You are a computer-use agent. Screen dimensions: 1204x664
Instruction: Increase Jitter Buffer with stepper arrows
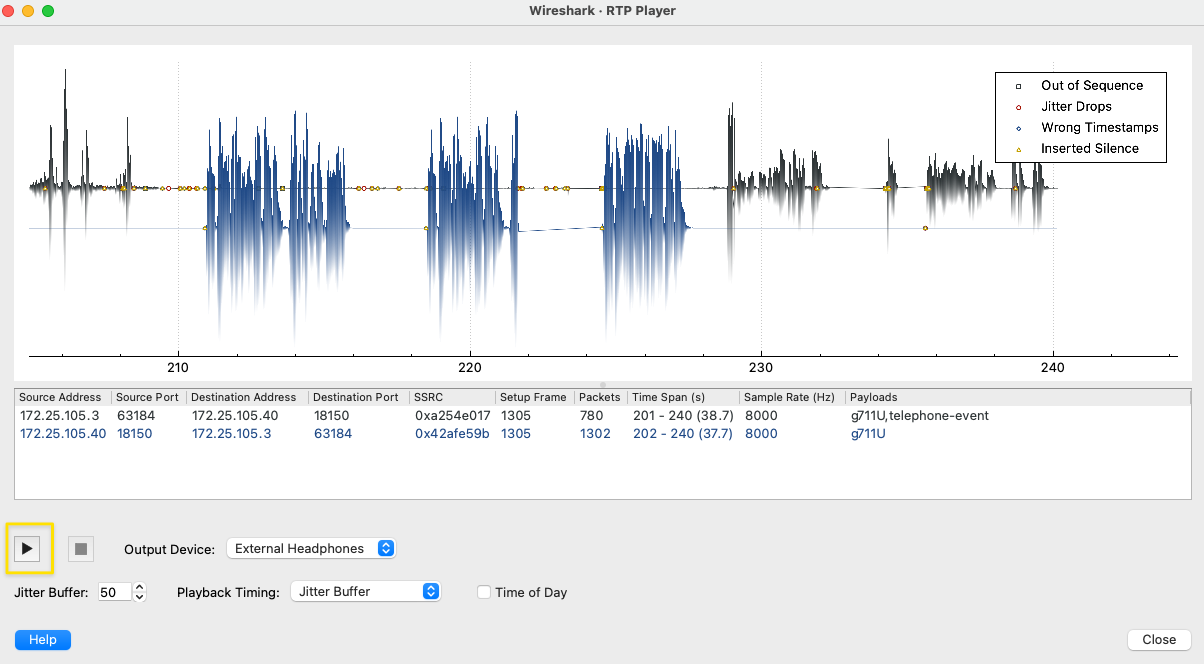click(x=139, y=587)
